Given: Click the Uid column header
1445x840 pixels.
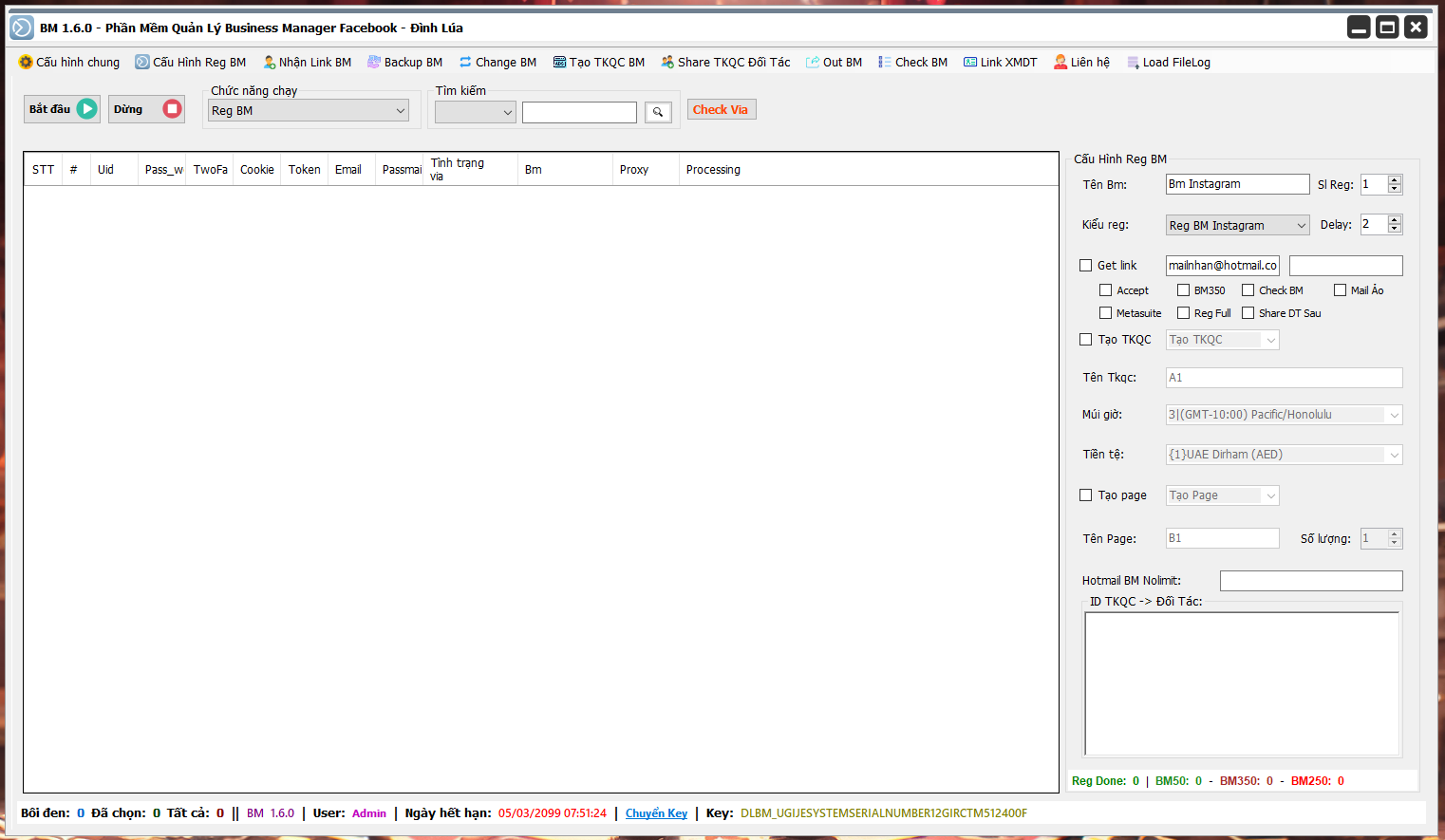Looking at the screenshot, I should [114, 170].
